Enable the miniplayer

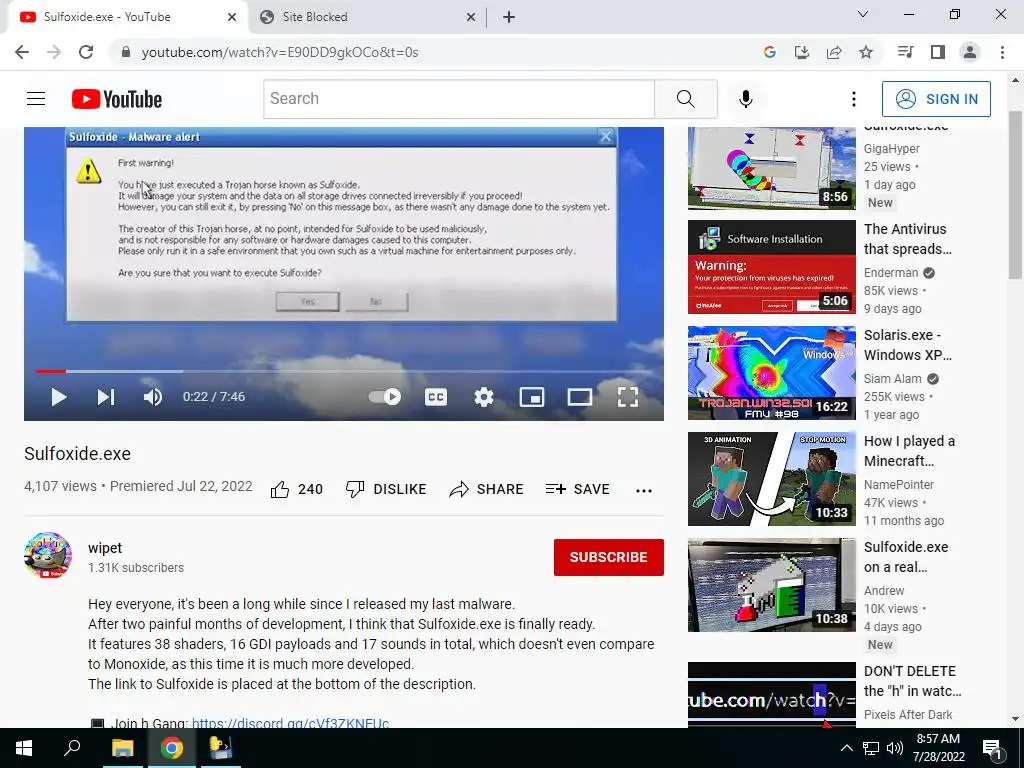tap(532, 397)
